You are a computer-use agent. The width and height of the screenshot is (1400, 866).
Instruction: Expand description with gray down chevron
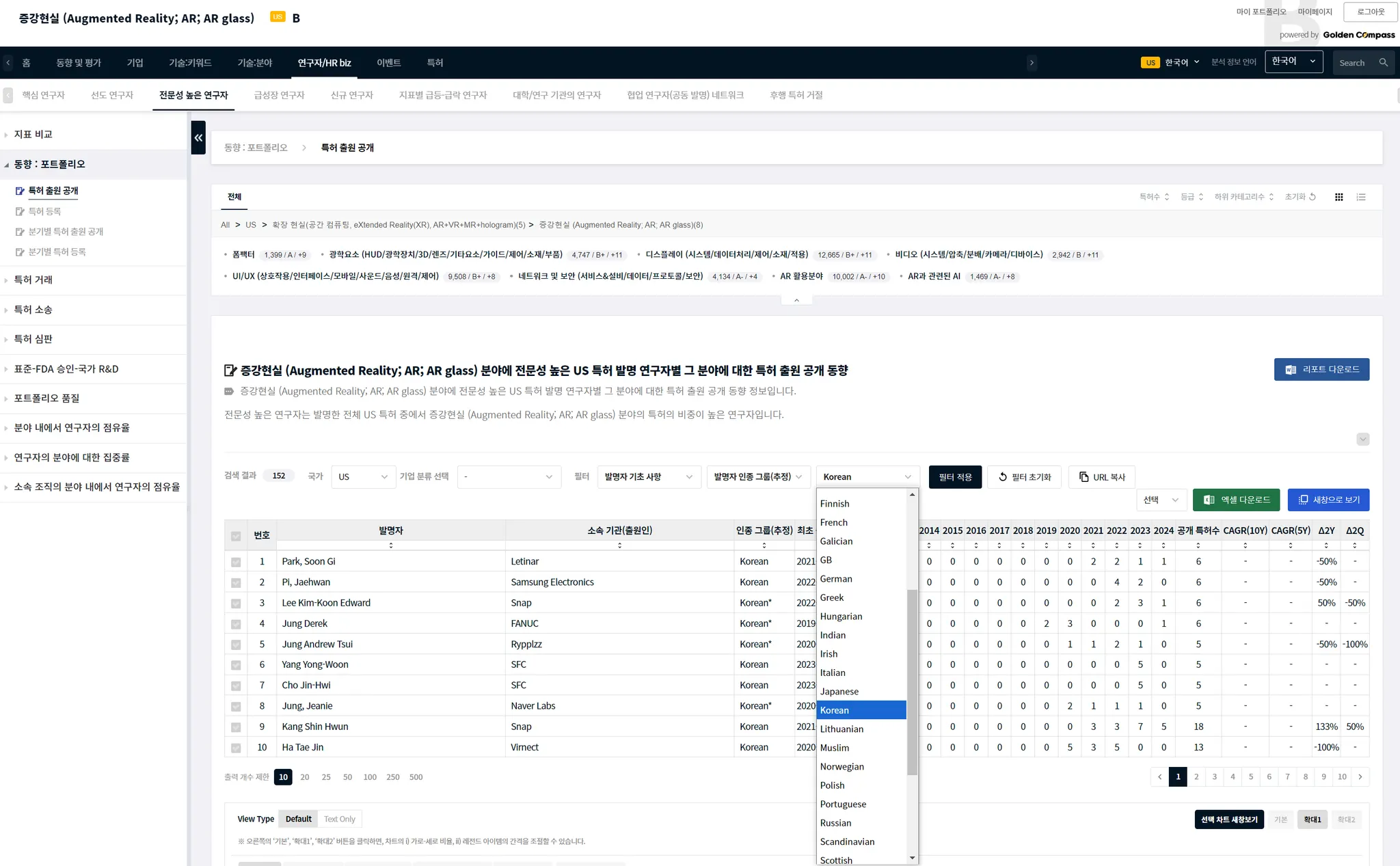1362,439
